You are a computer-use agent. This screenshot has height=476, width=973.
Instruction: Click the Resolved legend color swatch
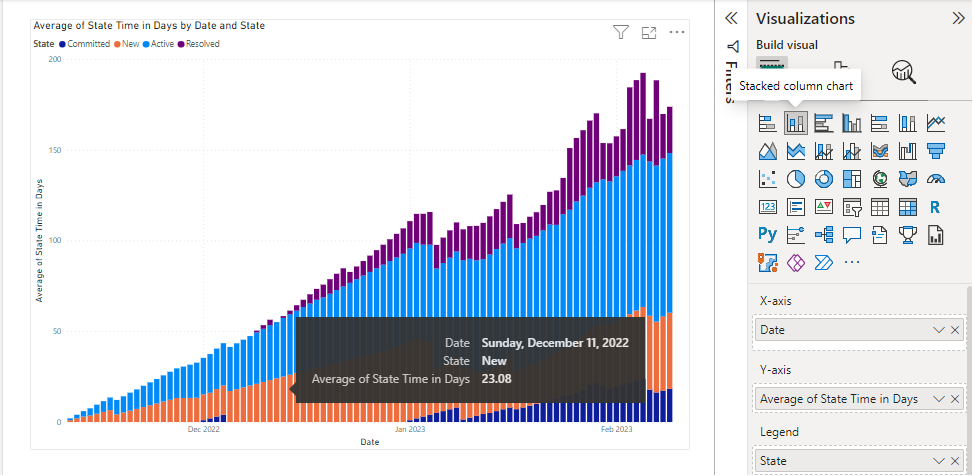coord(180,44)
